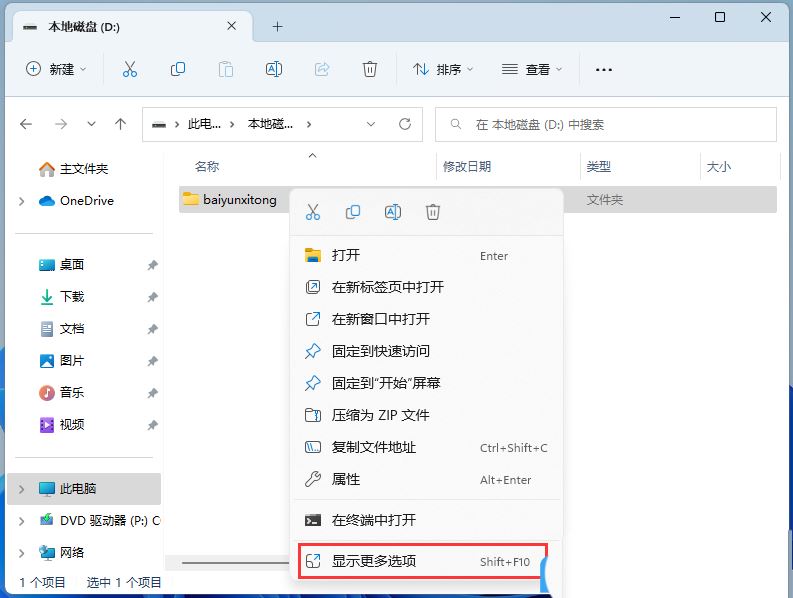Screen dimensions: 793x598
Task: Go back with the left arrow
Action: 26,124
